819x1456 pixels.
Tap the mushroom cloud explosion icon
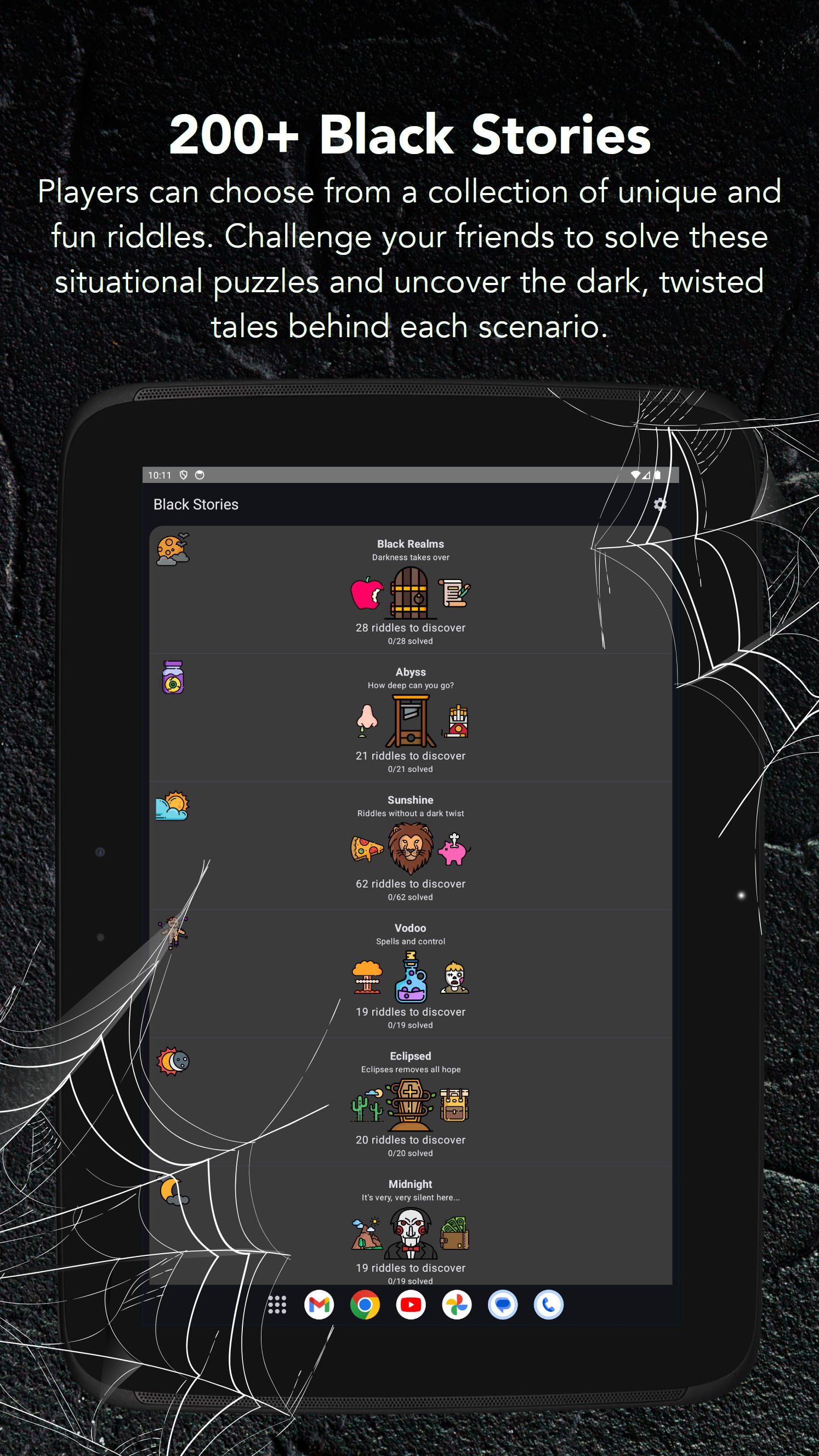pyautogui.click(x=367, y=977)
